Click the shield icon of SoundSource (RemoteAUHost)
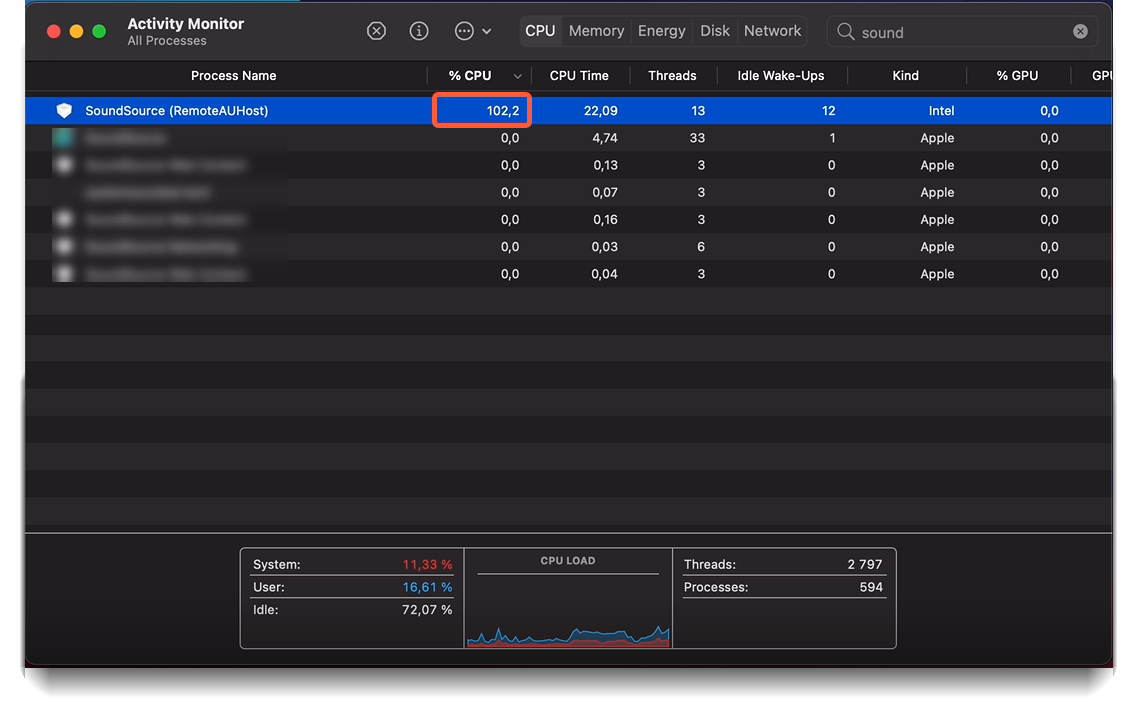 click(x=65, y=110)
